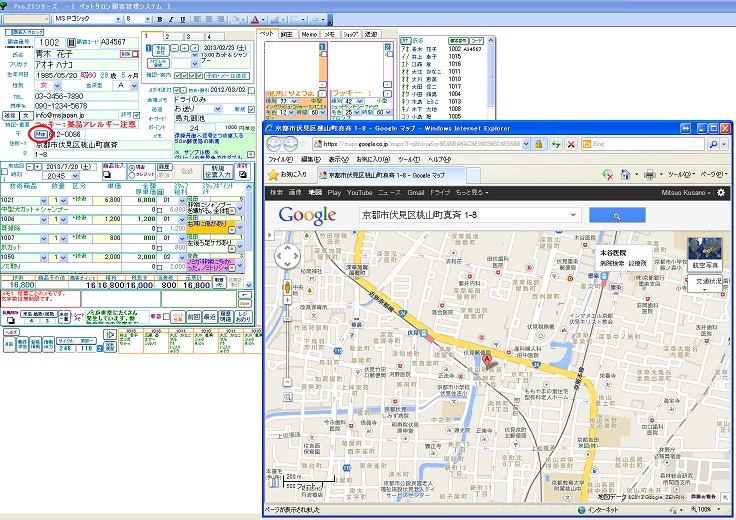This screenshot has height=520, width=736.
Task: Toggle the checkbox beside date 2012/03/02
Action: (x=251, y=90)
